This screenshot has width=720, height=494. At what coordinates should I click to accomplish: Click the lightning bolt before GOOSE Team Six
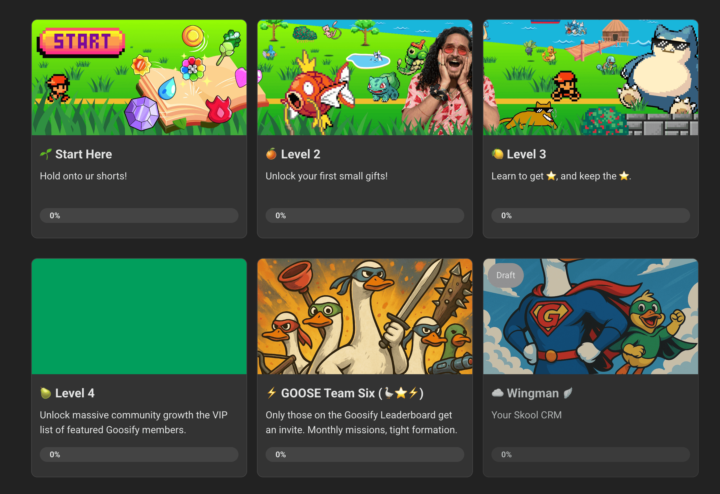[271, 393]
